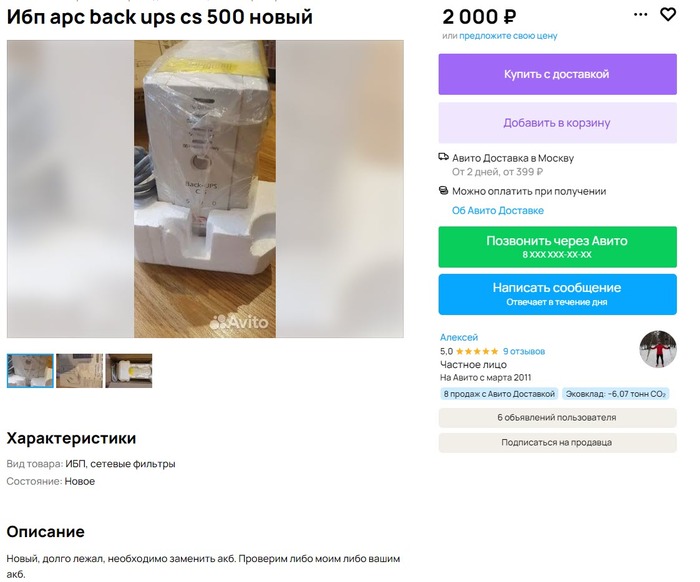This screenshot has height=582, width=700.
Task: Add listing to favorites with heart icon
Action: coord(668,15)
